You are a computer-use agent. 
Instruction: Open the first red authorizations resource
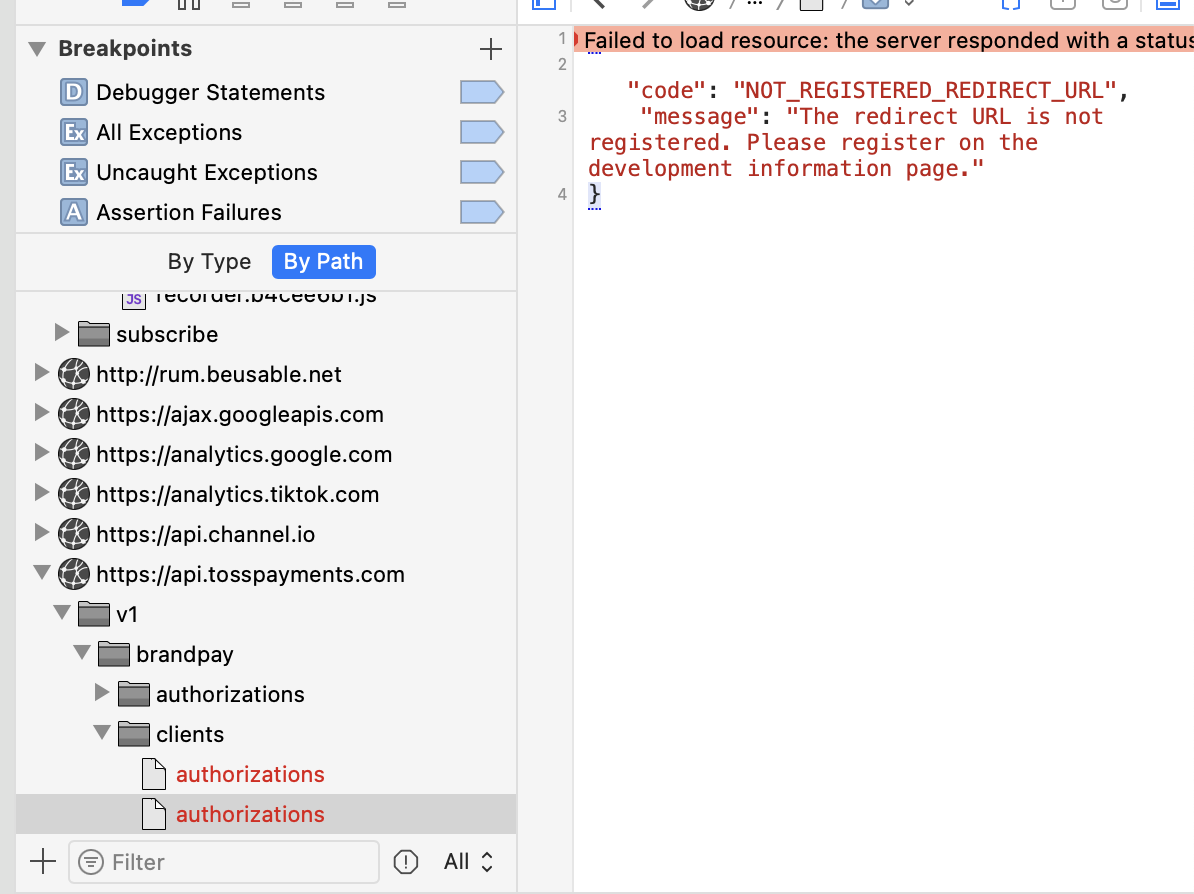(x=250, y=774)
